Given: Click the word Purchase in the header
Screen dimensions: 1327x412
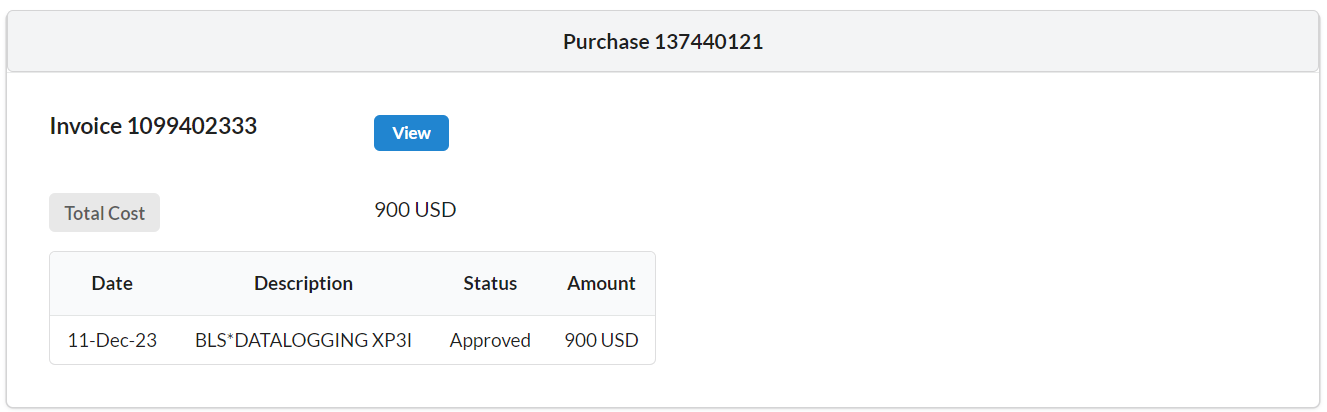Looking at the screenshot, I should [x=606, y=42].
